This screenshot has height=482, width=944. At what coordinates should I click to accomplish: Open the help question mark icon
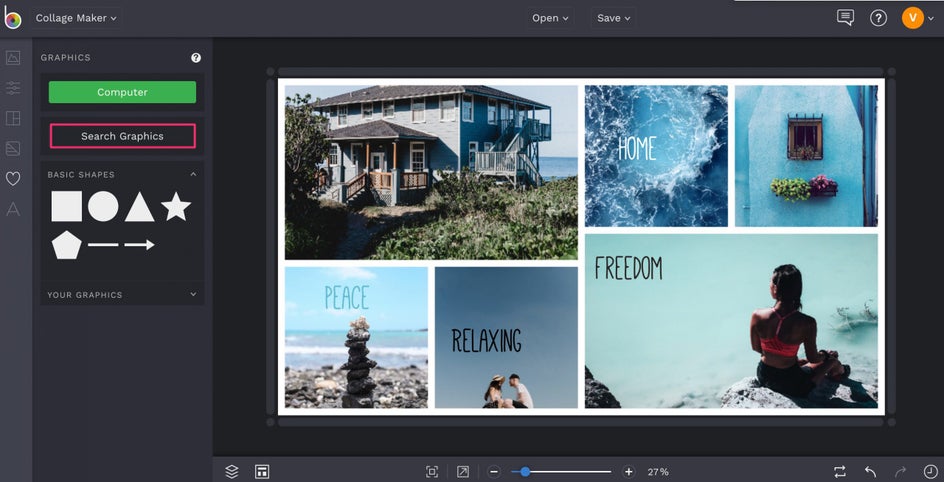878,18
